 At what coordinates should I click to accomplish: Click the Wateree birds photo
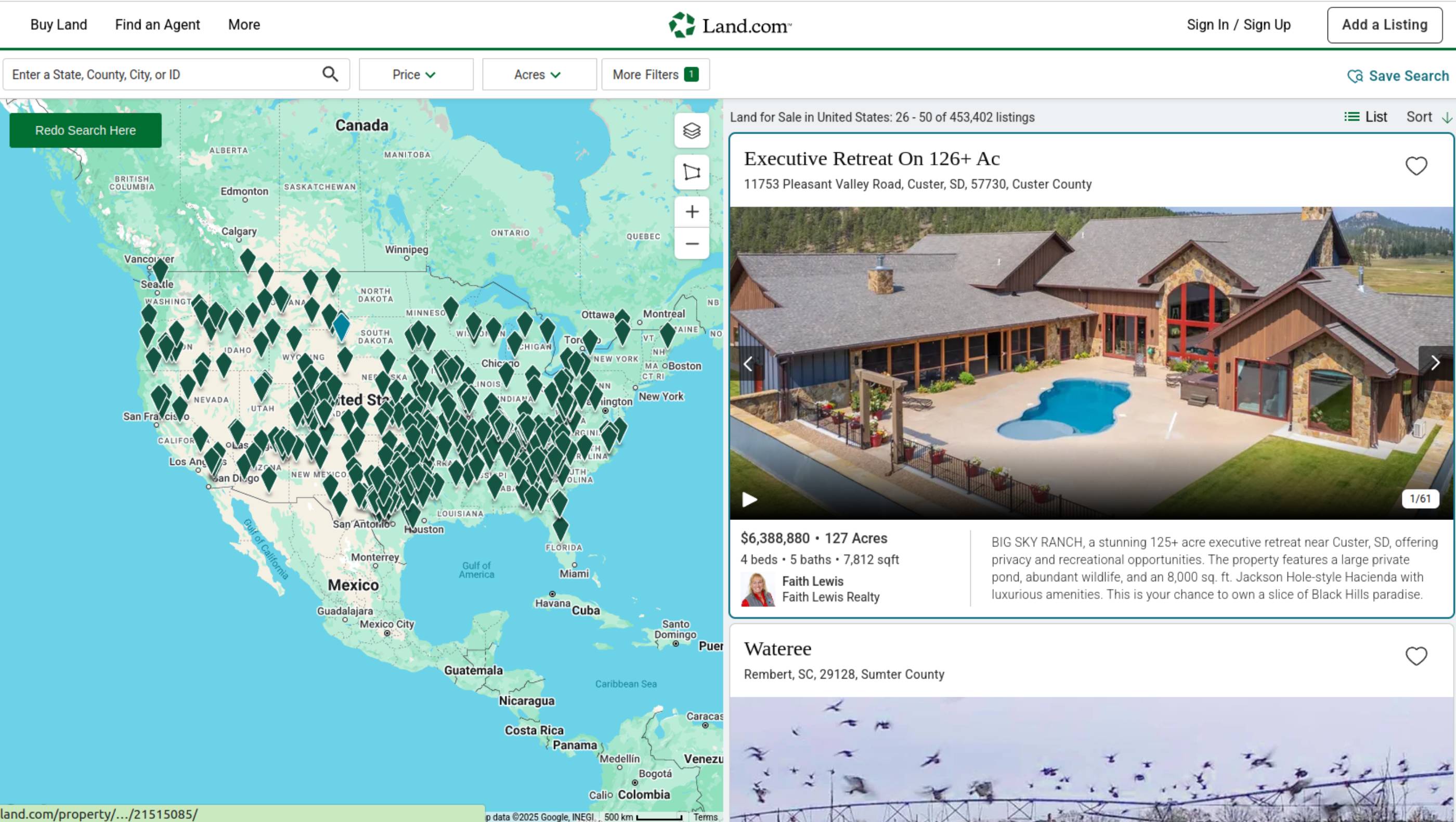pos(1091,759)
